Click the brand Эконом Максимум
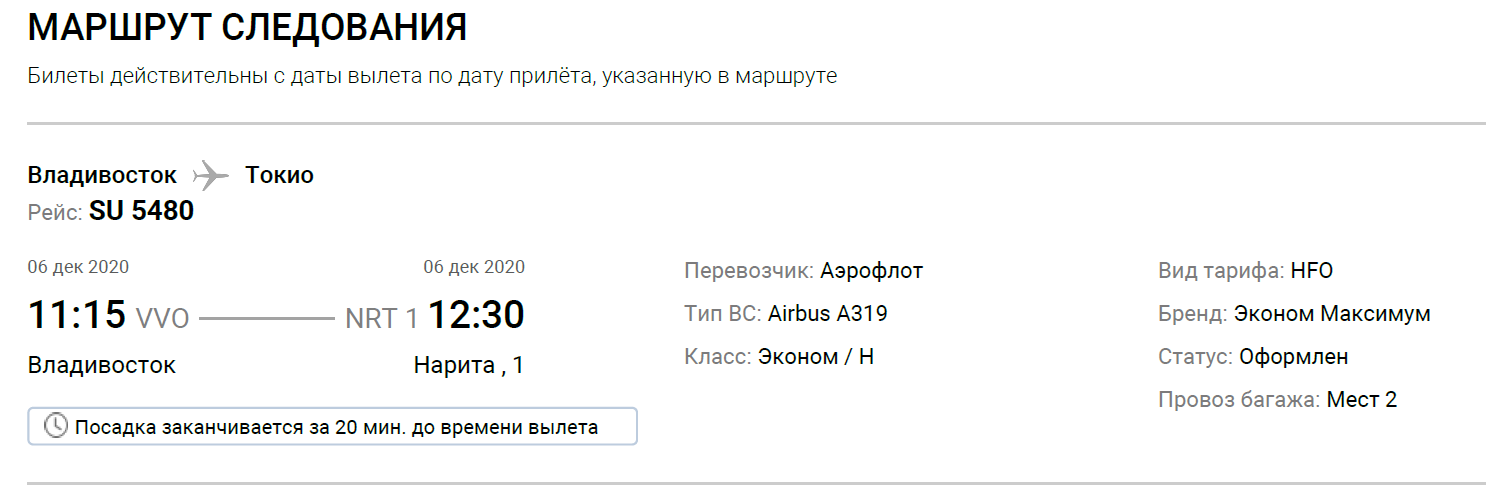The width and height of the screenshot is (1497, 489). [1332, 313]
